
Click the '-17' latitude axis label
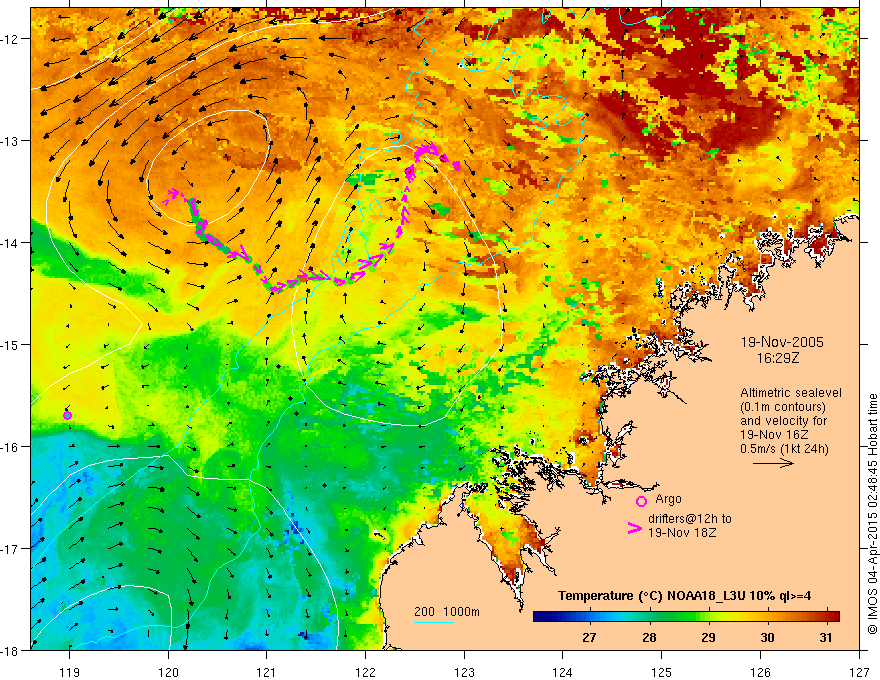point(12,548)
